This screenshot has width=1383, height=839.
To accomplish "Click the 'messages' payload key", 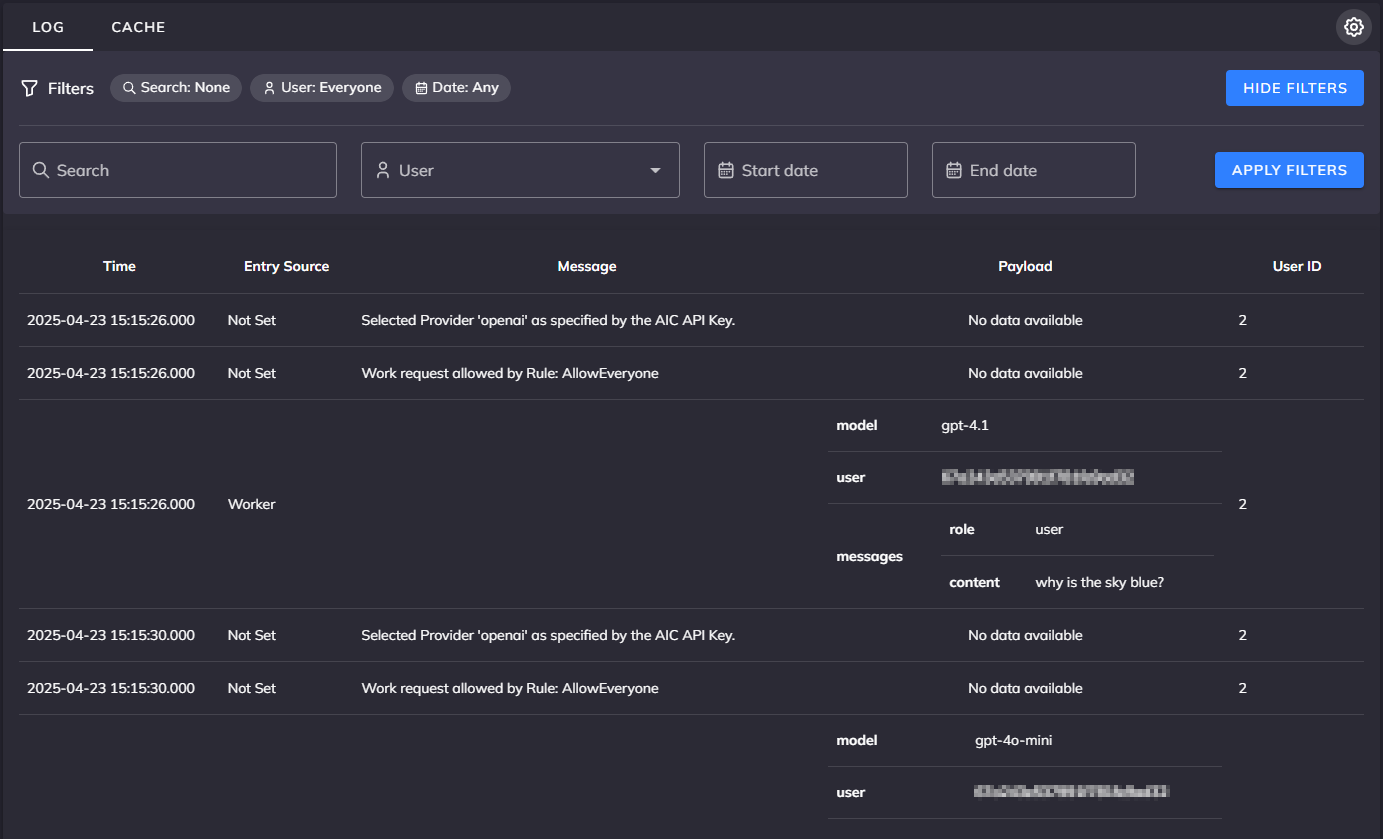I will click(x=869, y=556).
